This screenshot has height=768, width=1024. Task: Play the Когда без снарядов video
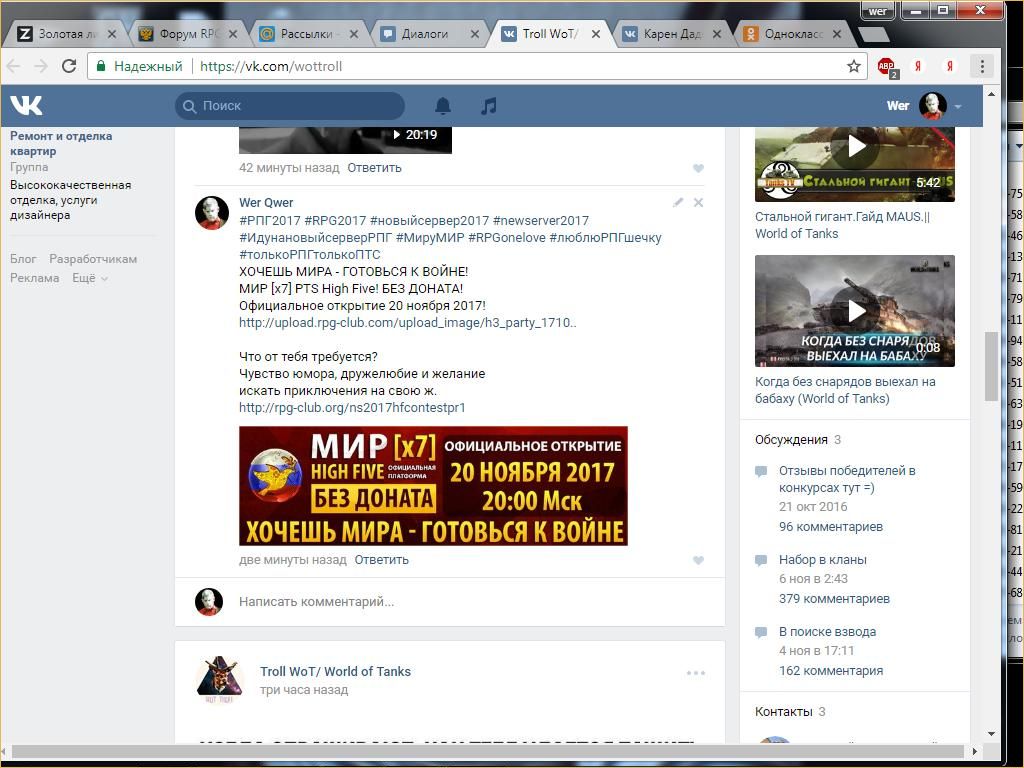[855, 311]
